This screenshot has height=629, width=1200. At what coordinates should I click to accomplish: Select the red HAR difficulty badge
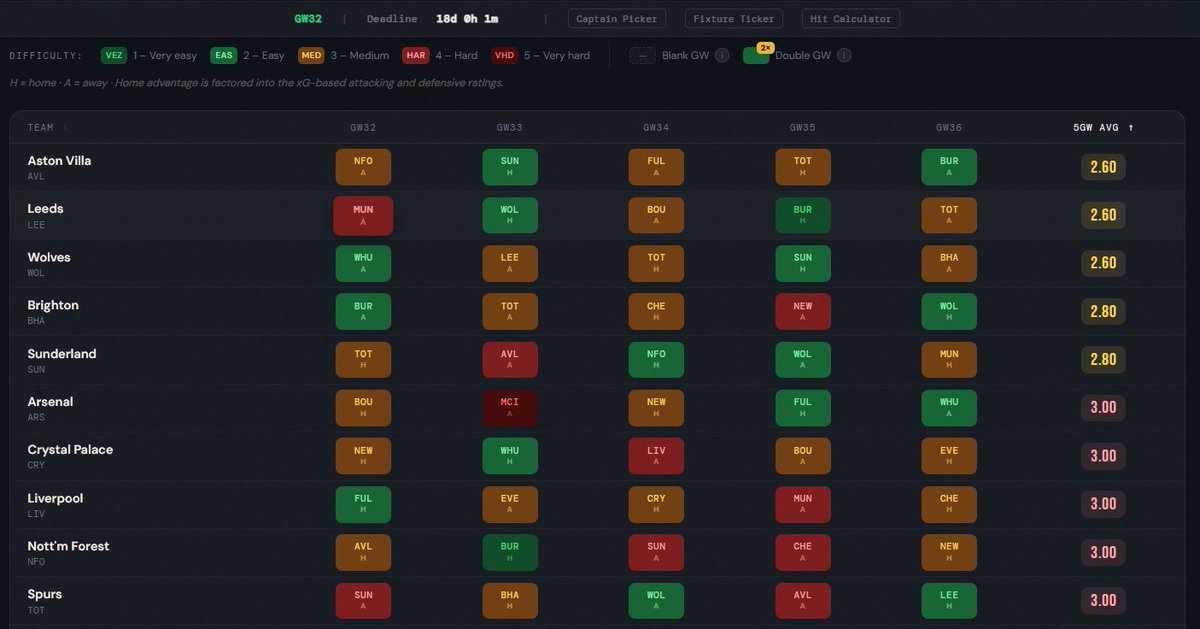pos(416,56)
